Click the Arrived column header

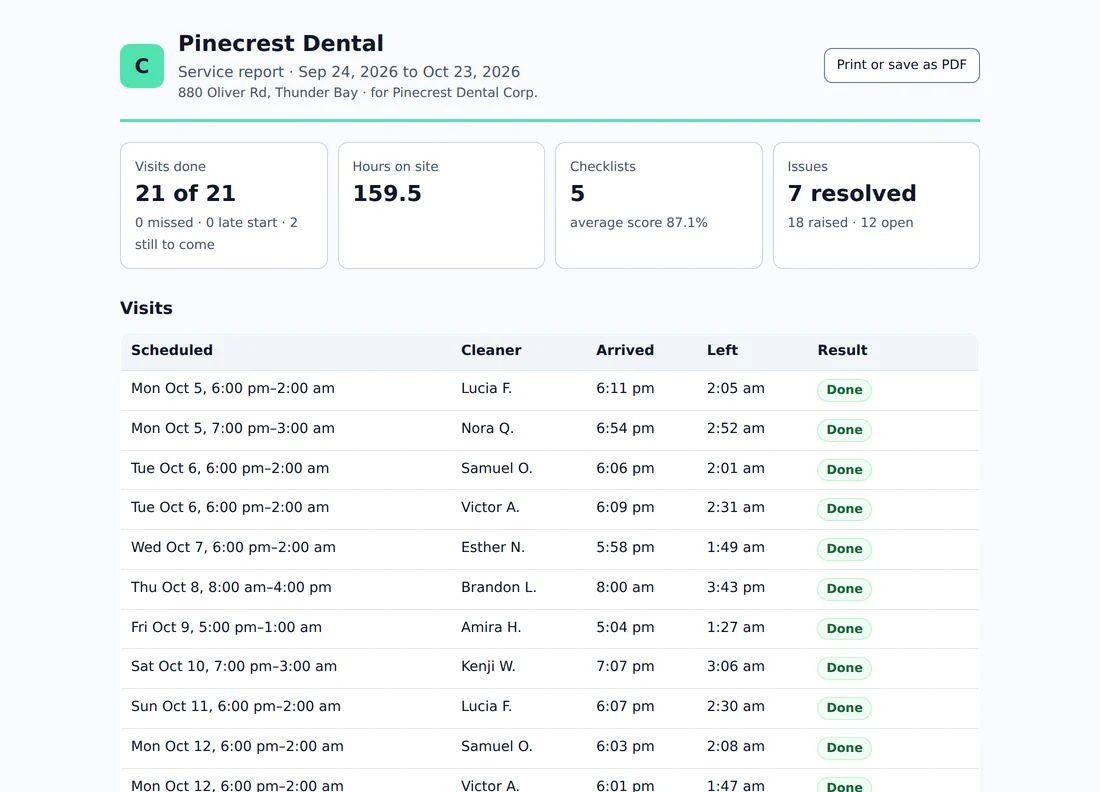(x=625, y=350)
